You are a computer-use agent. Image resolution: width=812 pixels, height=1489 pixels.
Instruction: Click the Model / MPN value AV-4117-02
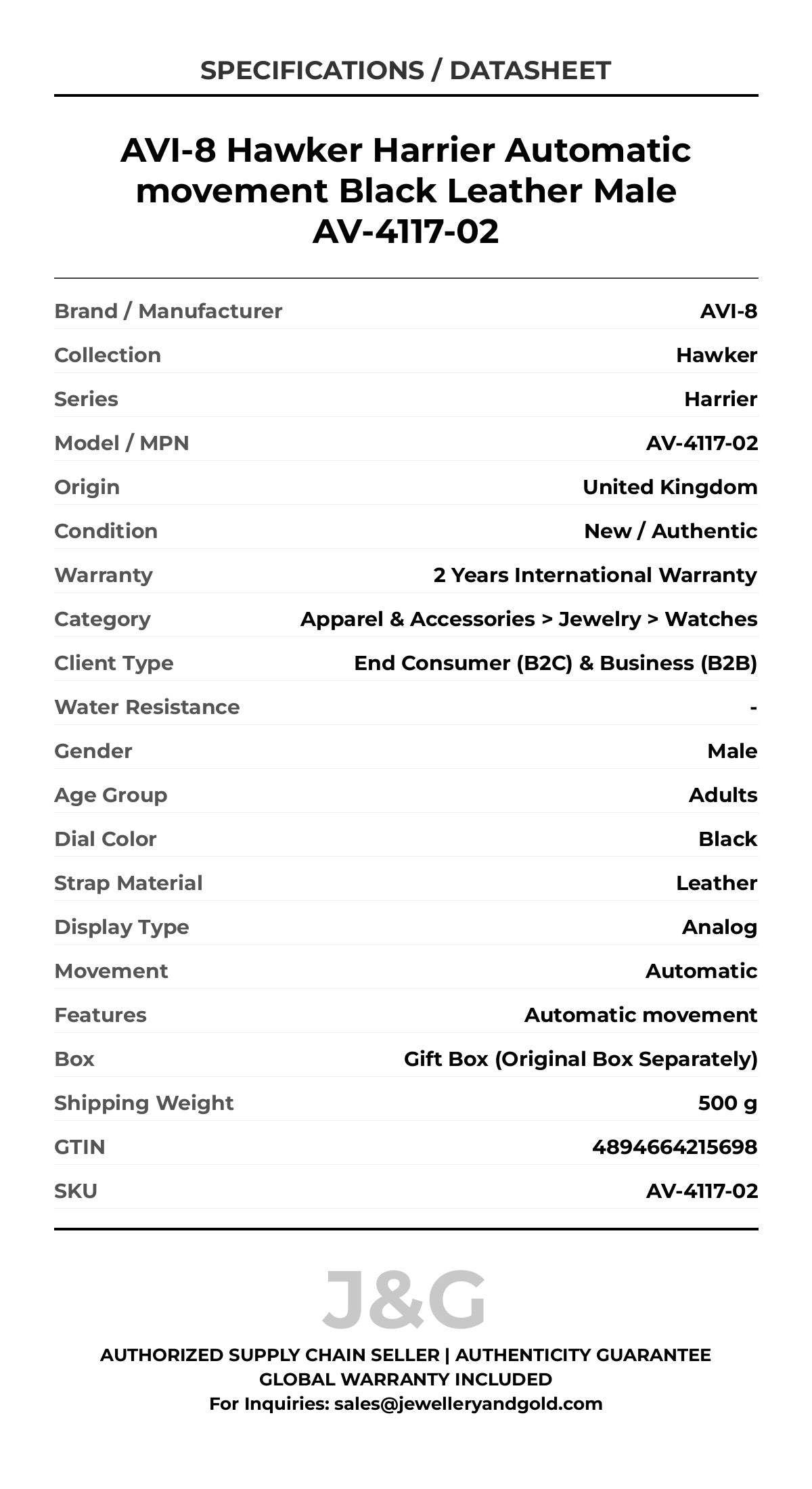point(702,443)
